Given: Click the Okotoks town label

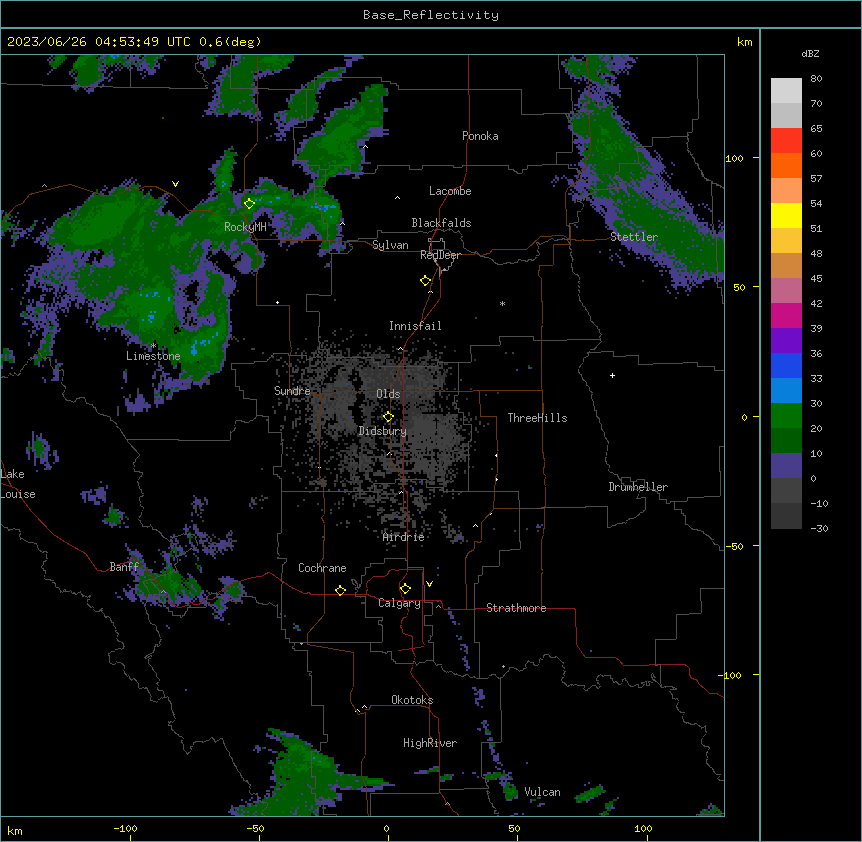Looking at the screenshot, I should (412, 700).
